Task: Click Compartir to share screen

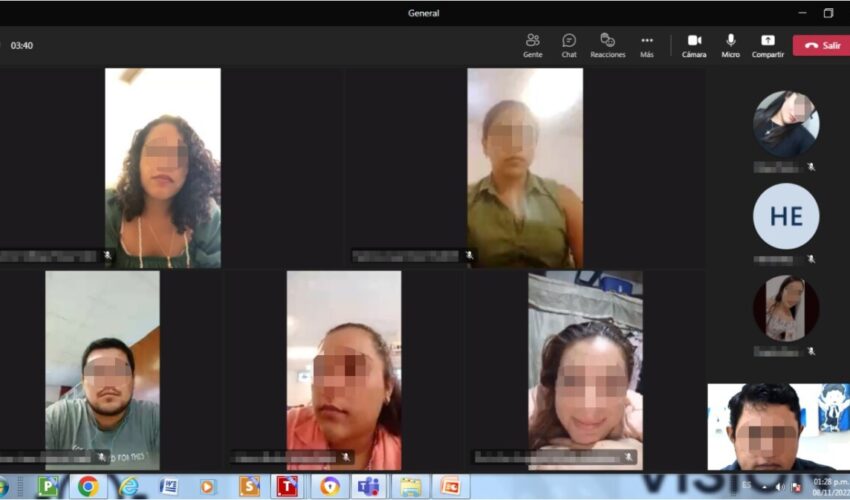Action: pos(768,46)
